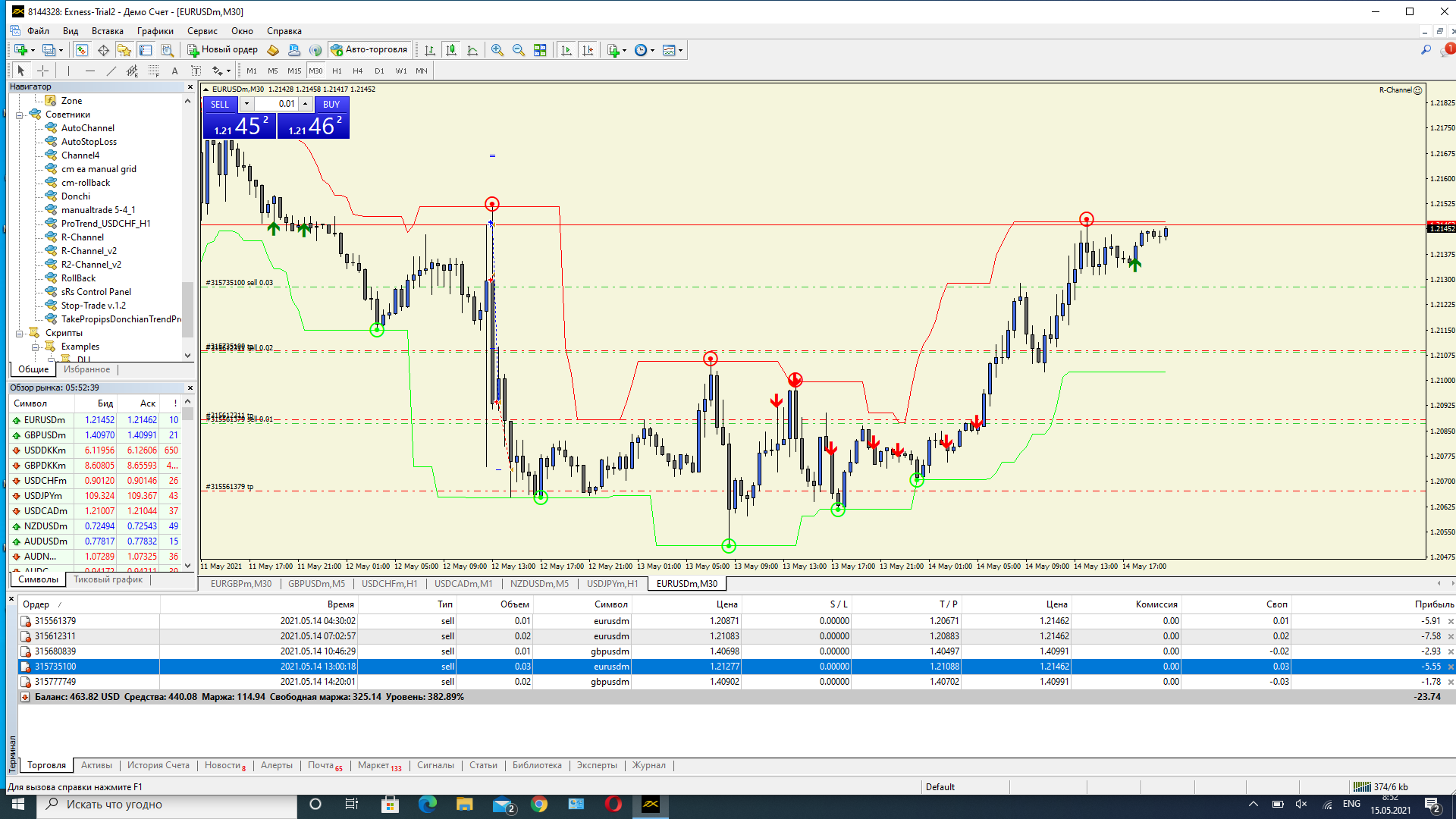
Task: Collapse the Советники tree node
Action: pyautogui.click(x=20, y=115)
